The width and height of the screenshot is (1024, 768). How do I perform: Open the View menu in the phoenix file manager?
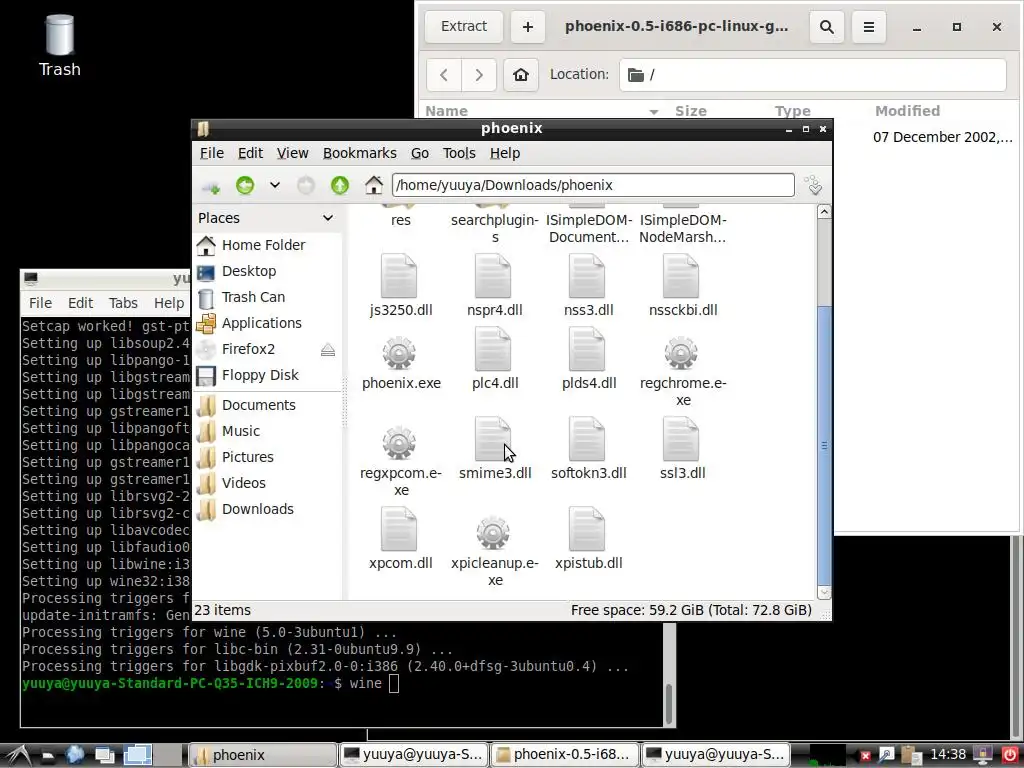pos(292,153)
